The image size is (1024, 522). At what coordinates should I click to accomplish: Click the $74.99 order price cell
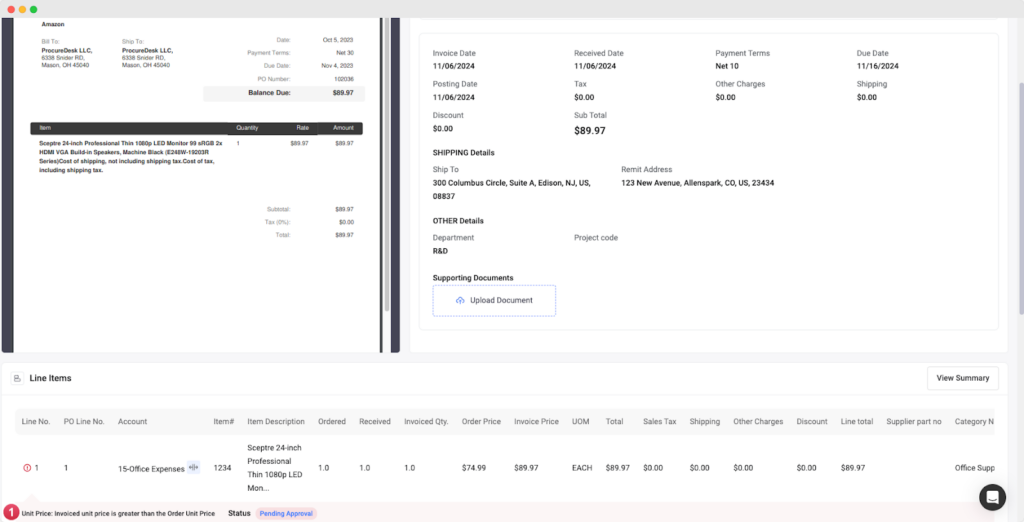click(x=473, y=468)
